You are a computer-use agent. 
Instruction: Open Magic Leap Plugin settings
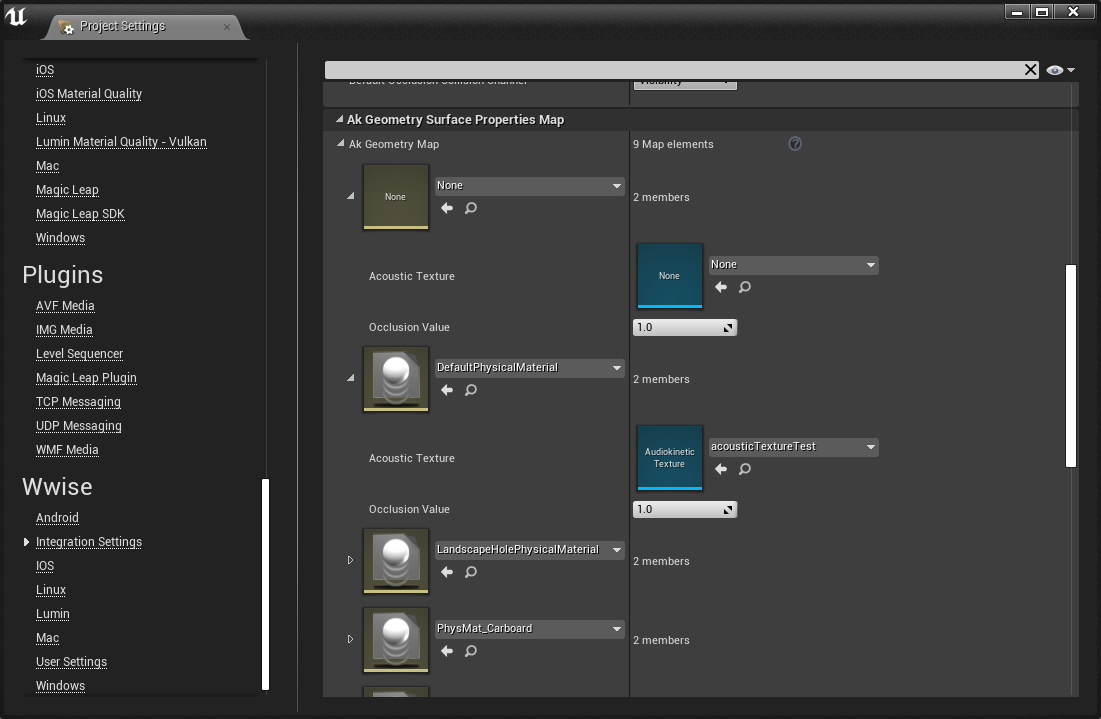[86, 378]
